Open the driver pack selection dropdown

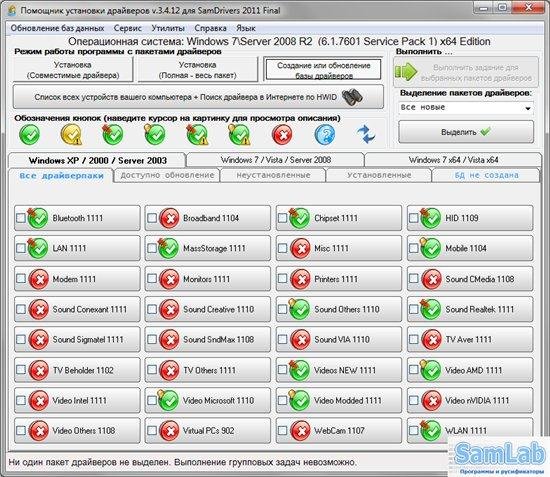click(x=466, y=108)
